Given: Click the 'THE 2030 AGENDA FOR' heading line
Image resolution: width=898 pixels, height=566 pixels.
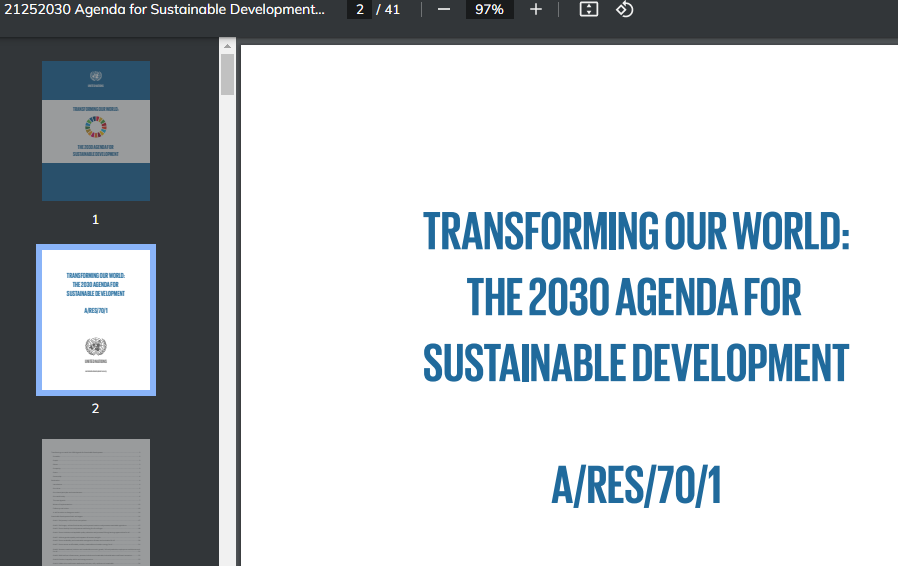Looking at the screenshot, I should (634, 297).
